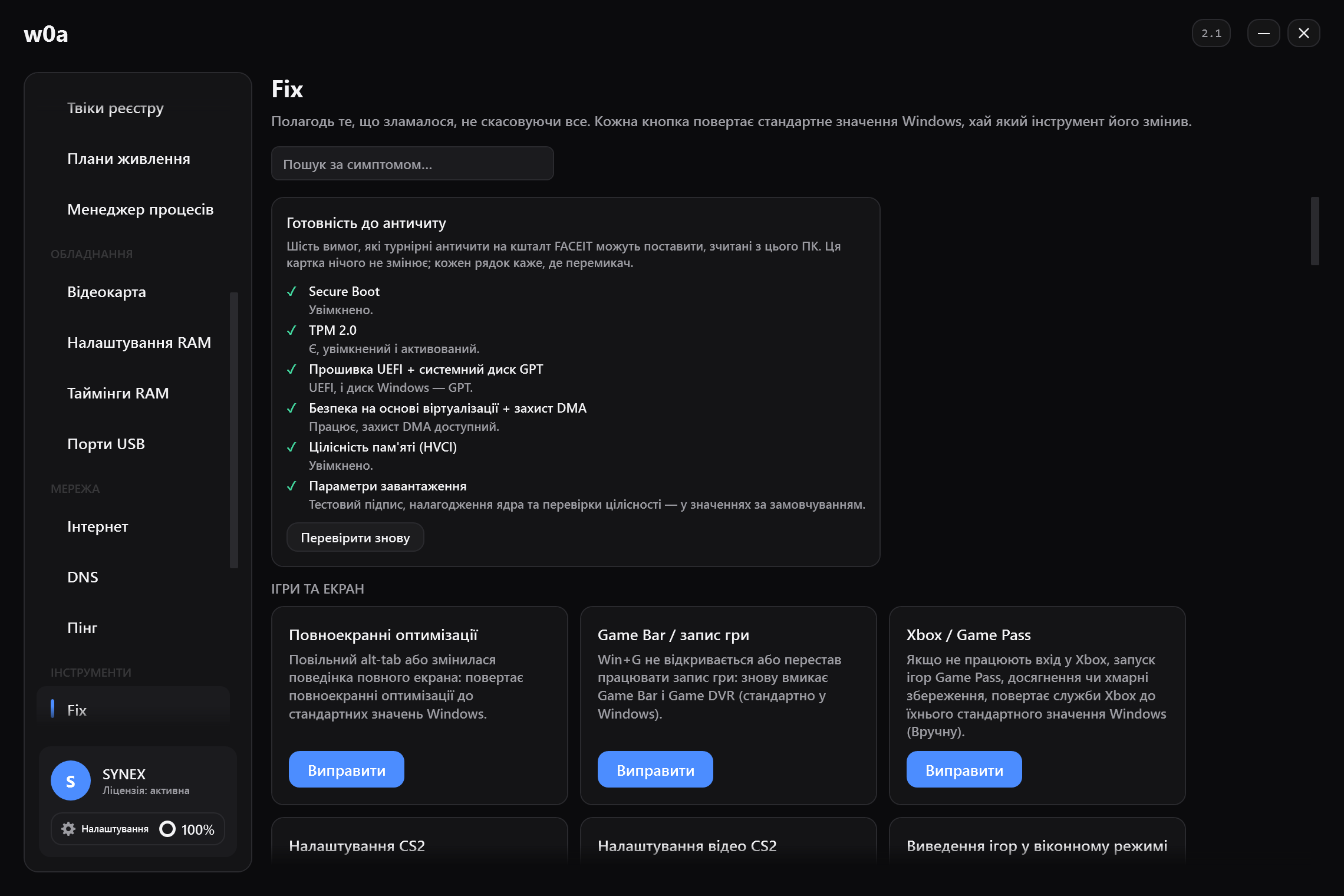Screen dimensions: 1344x896
Task: Click the ІГРИ ТА ЕКРАН section heading
Action: (318, 589)
